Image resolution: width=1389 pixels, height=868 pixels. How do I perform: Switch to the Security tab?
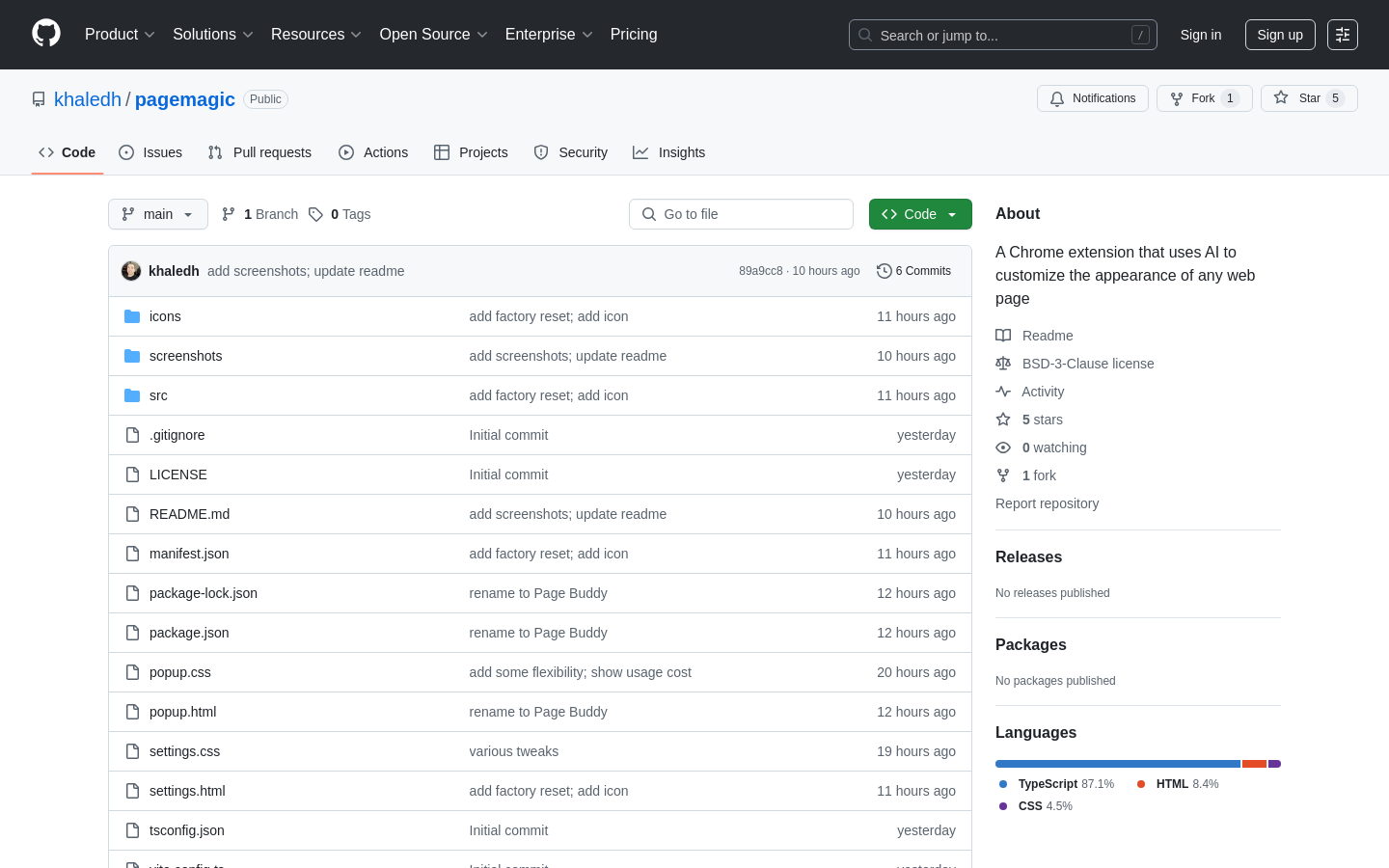point(571,152)
